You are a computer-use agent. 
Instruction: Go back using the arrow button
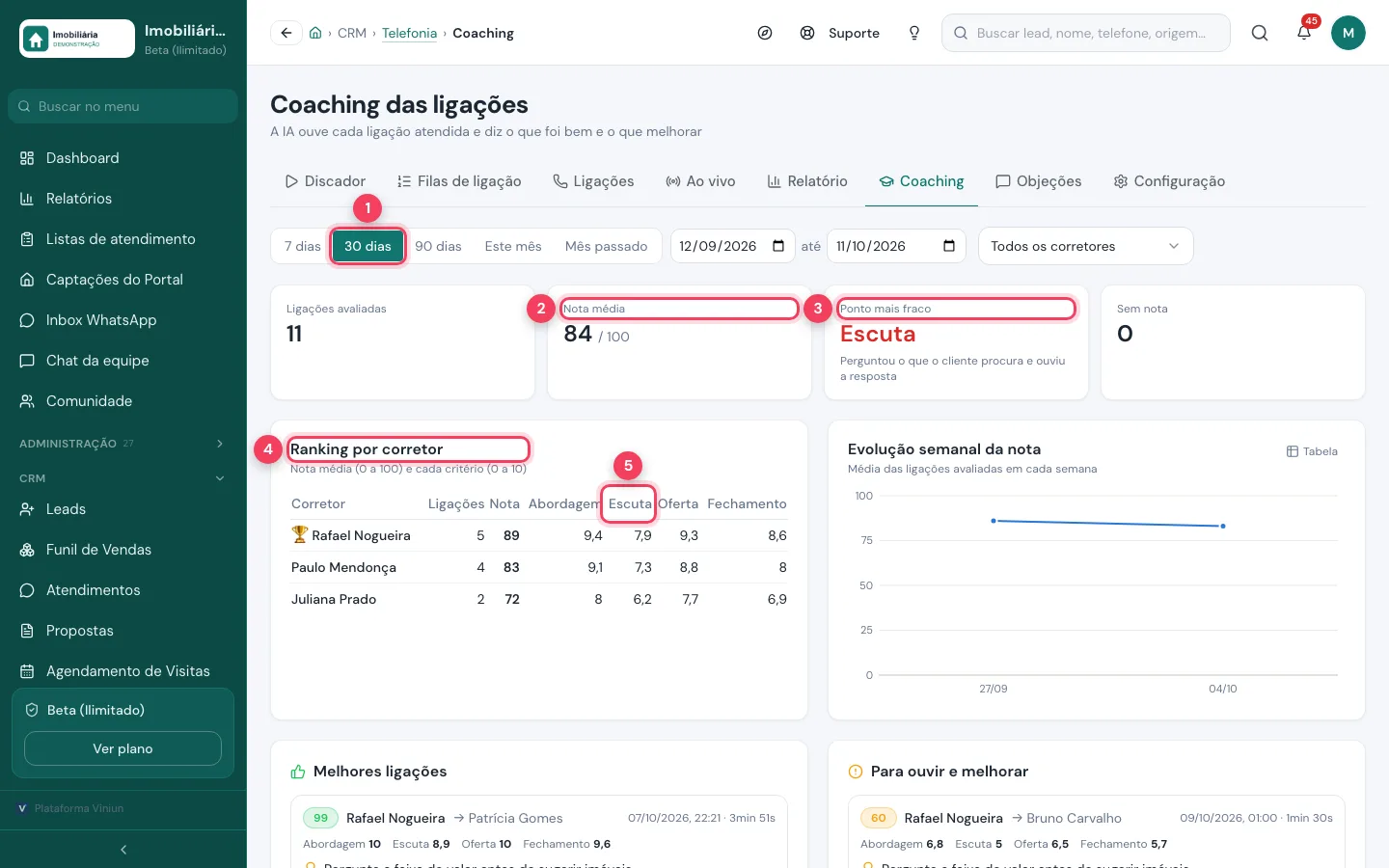click(286, 33)
